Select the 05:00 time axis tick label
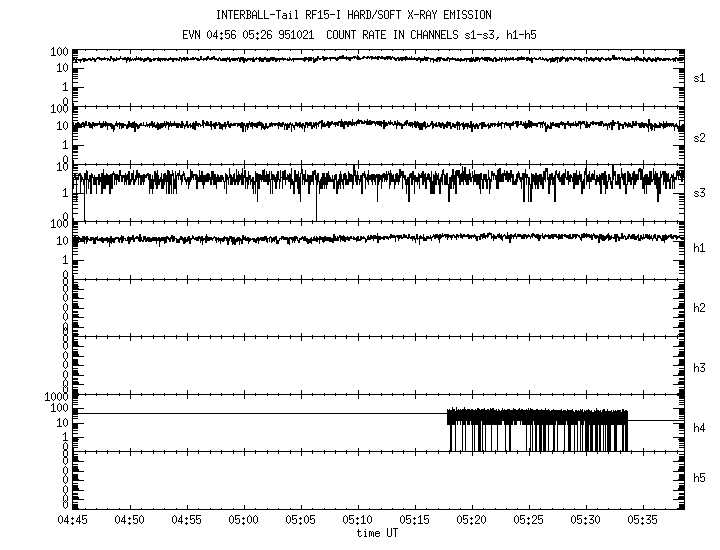The width and height of the screenshot is (720, 550). tap(244, 521)
